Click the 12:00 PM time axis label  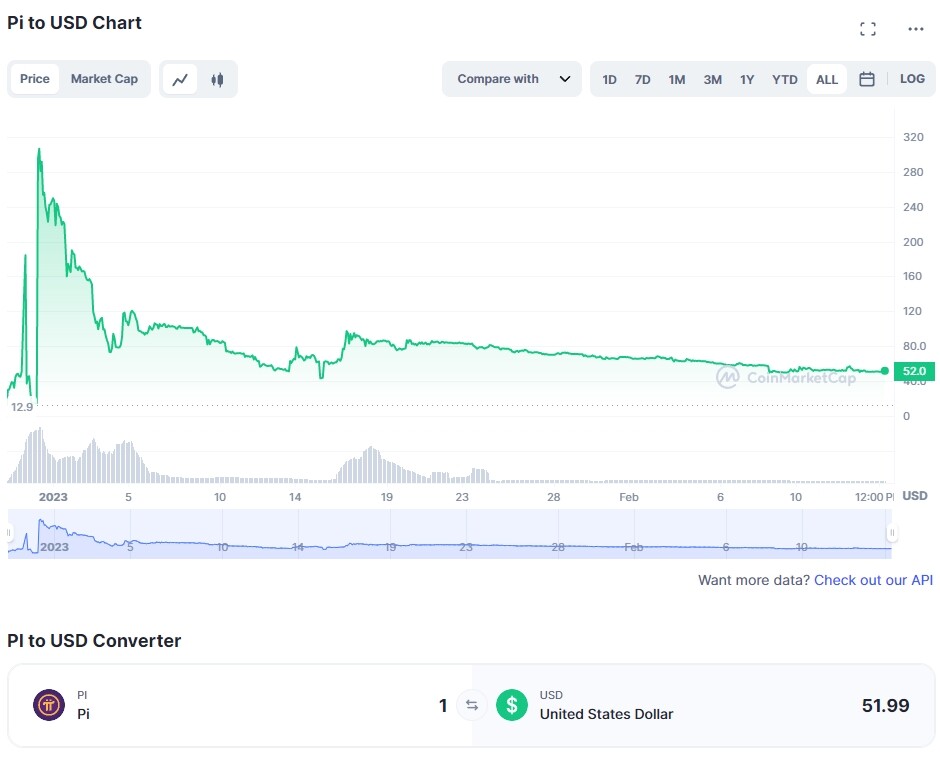click(873, 497)
